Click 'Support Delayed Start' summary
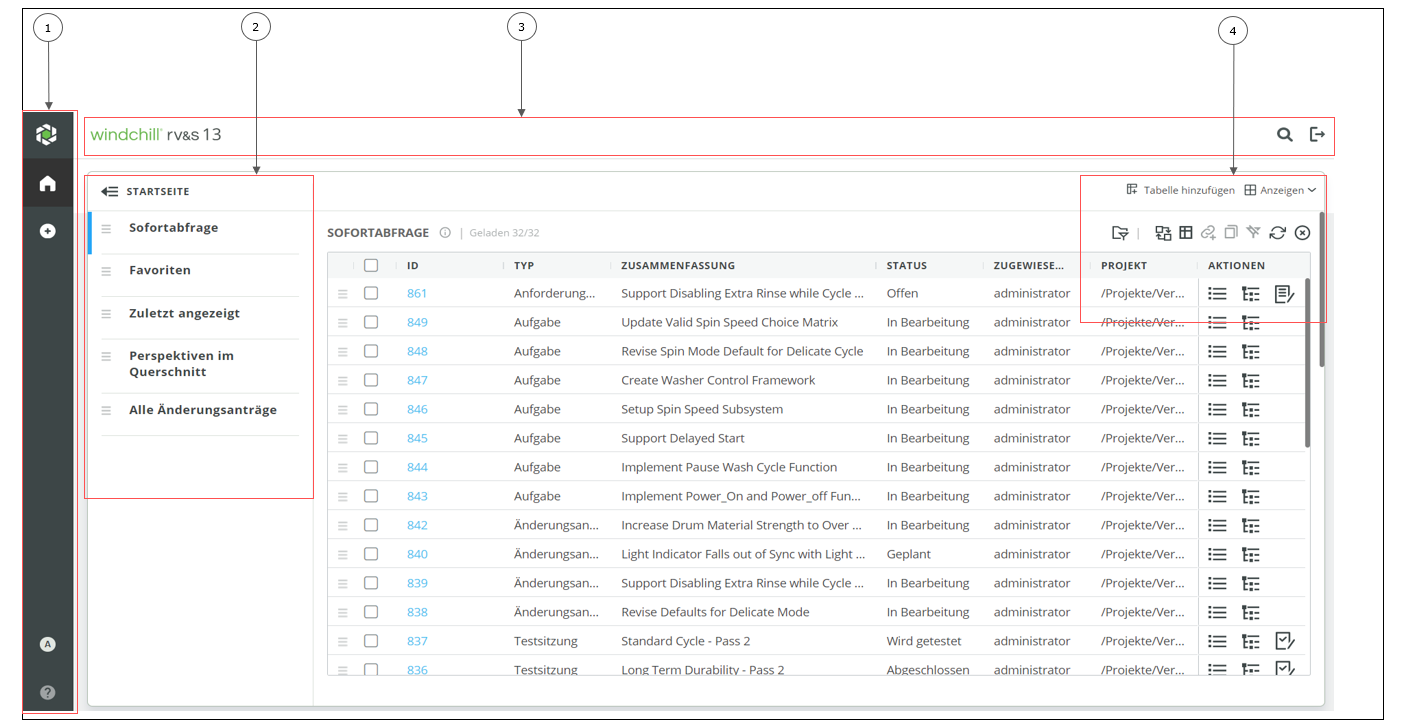 [683, 439]
